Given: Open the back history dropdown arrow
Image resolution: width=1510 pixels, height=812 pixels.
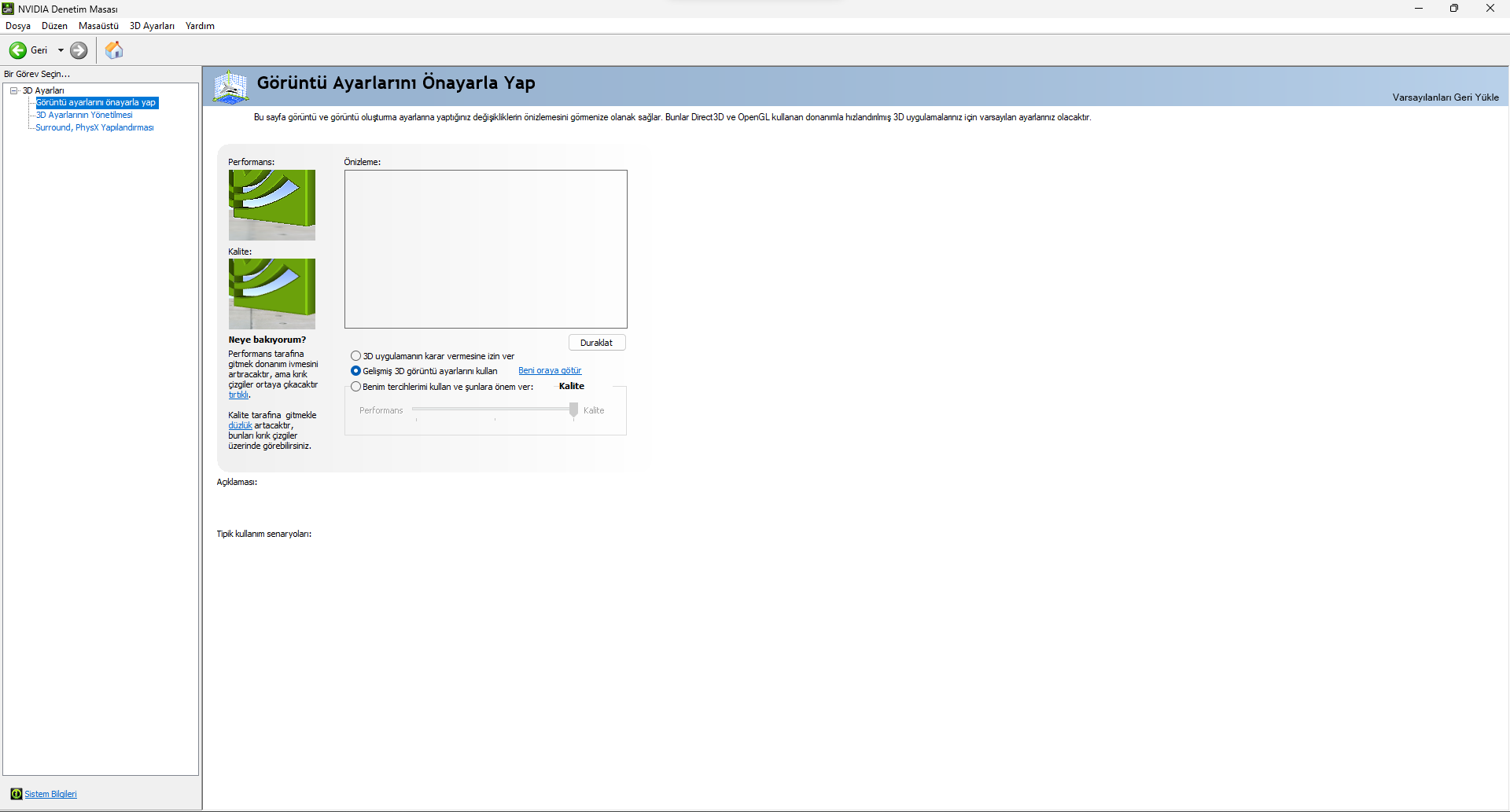Looking at the screenshot, I should click(x=61, y=50).
